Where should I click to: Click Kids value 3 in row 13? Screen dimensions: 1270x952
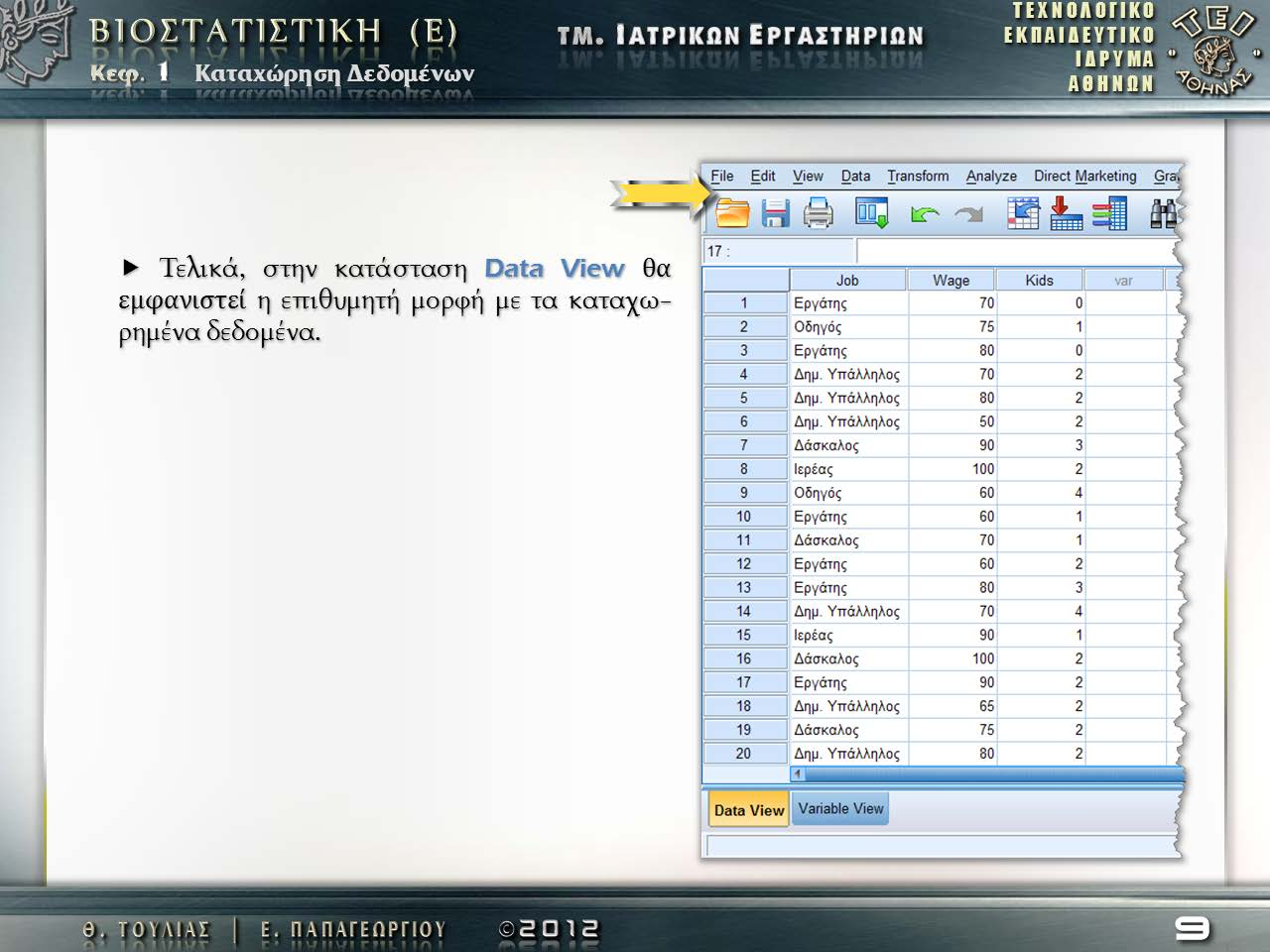coord(1041,588)
